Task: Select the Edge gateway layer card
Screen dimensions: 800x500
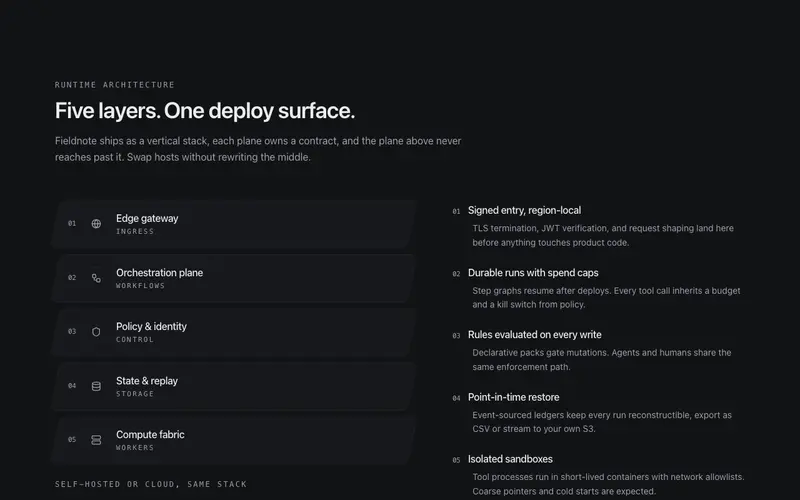Action: [234, 224]
